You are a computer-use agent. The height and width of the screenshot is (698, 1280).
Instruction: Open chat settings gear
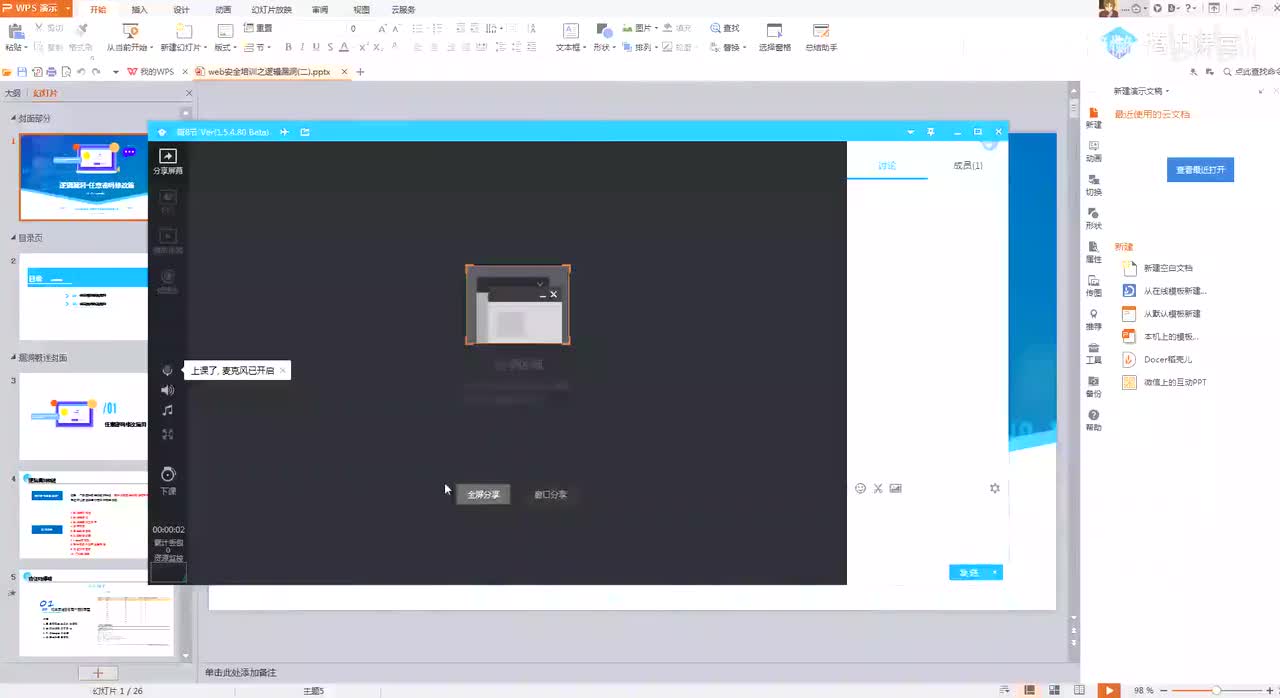click(x=994, y=488)
